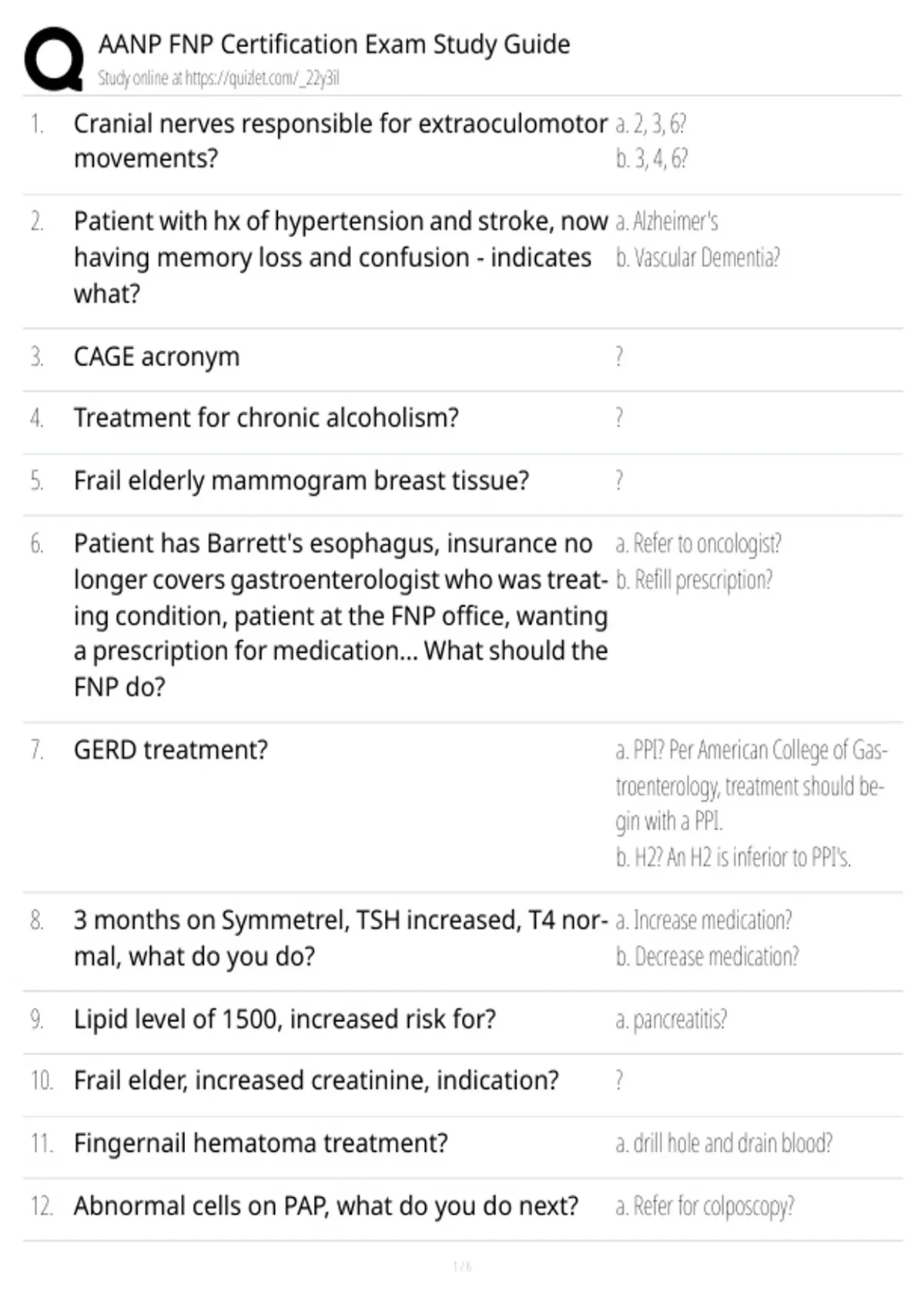
Task: Select the document title AANP FNP Certification Exam Study Guide
Action: [x=334, y=45]
